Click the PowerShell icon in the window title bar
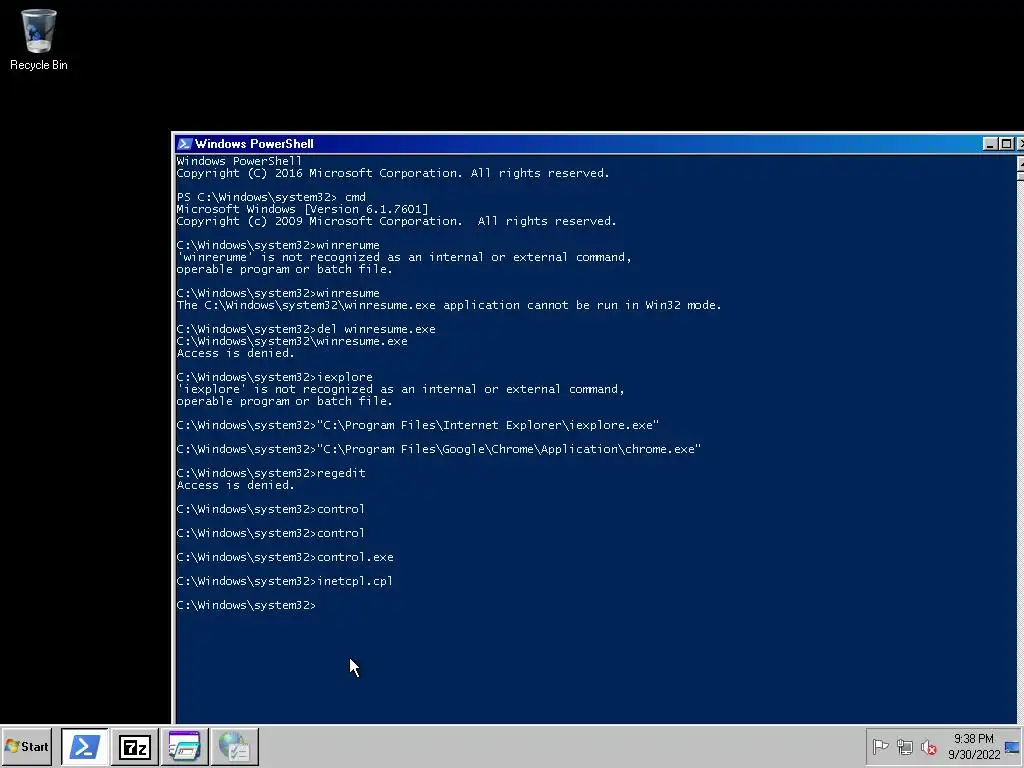Viewport: 1024px width, 768px height. (184, 144)
